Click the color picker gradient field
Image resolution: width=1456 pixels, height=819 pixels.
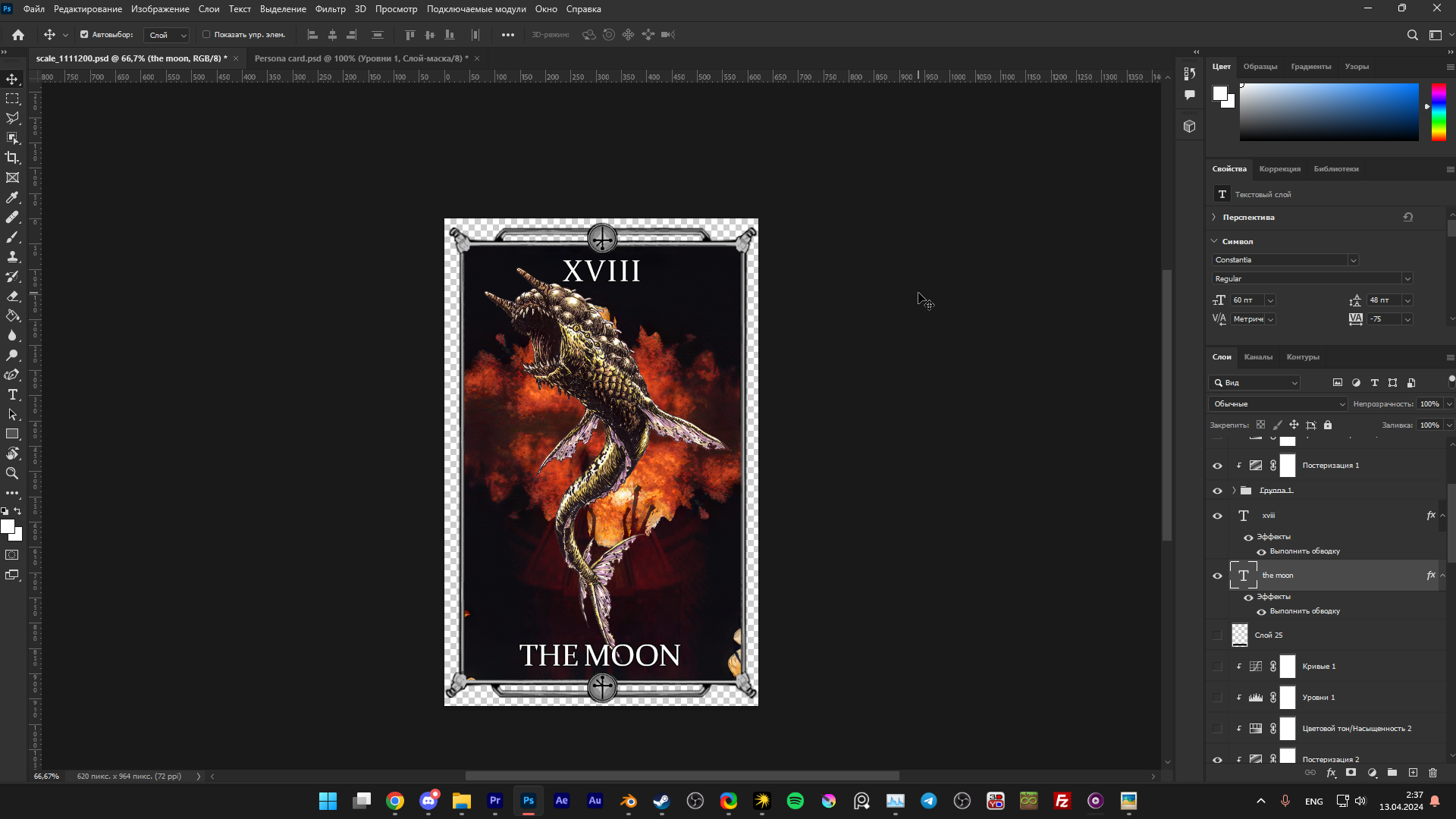(x=1329, y=112)
